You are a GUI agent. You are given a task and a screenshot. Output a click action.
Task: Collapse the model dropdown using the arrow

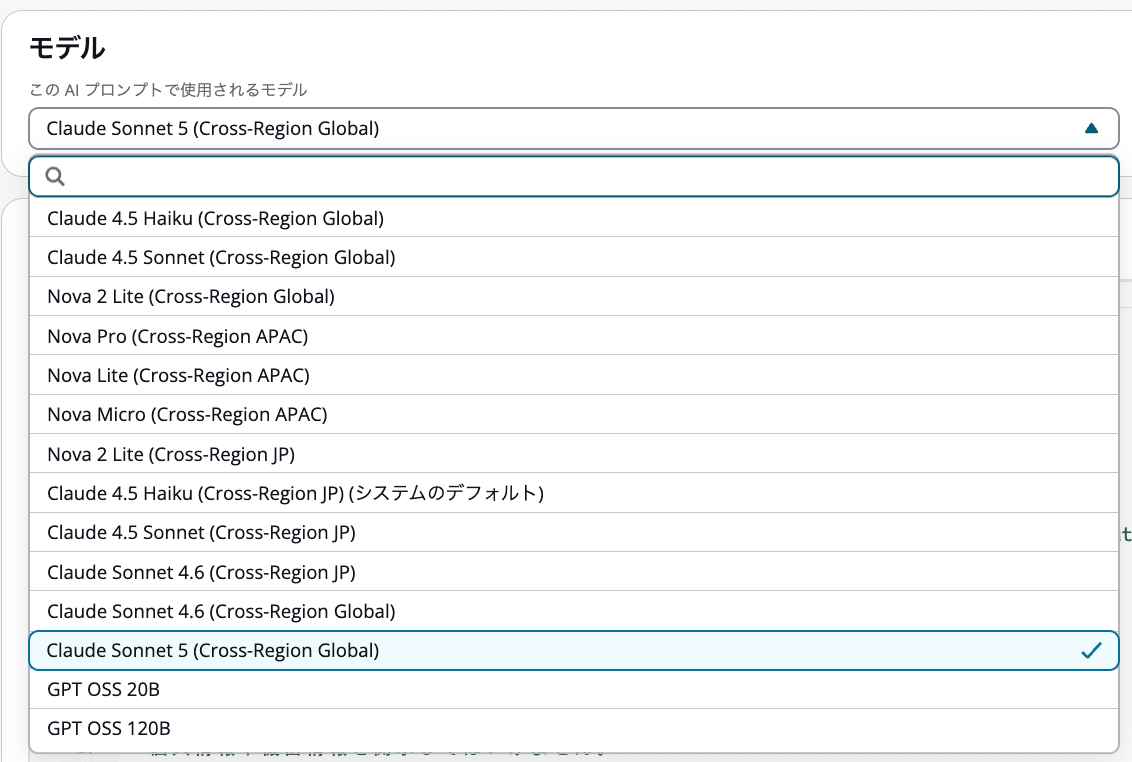coord(1091,129)
